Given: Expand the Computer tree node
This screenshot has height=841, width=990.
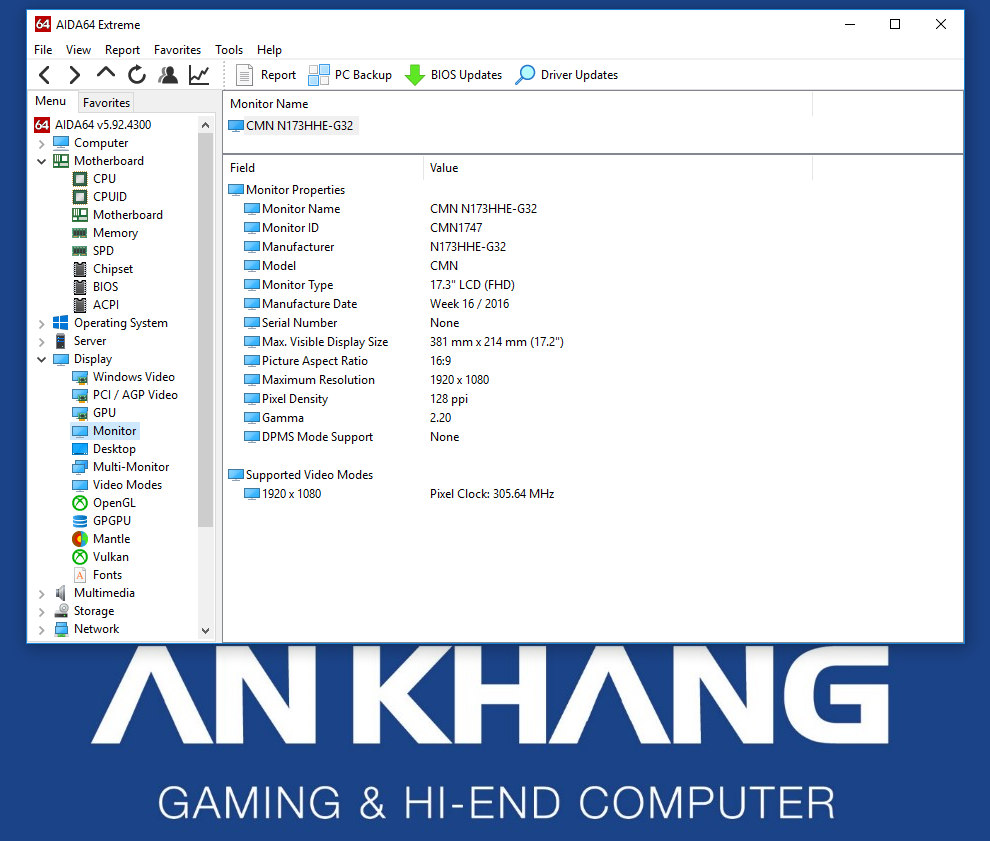Looking at the screenshot, I should pyautogui.click(x=42, y=144).
